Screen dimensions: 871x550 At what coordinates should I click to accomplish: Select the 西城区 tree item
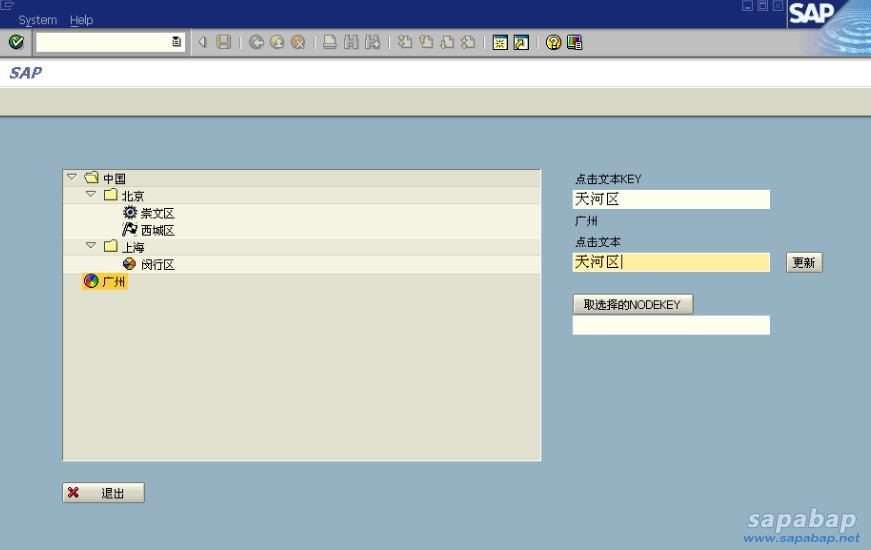pos(158,230)
